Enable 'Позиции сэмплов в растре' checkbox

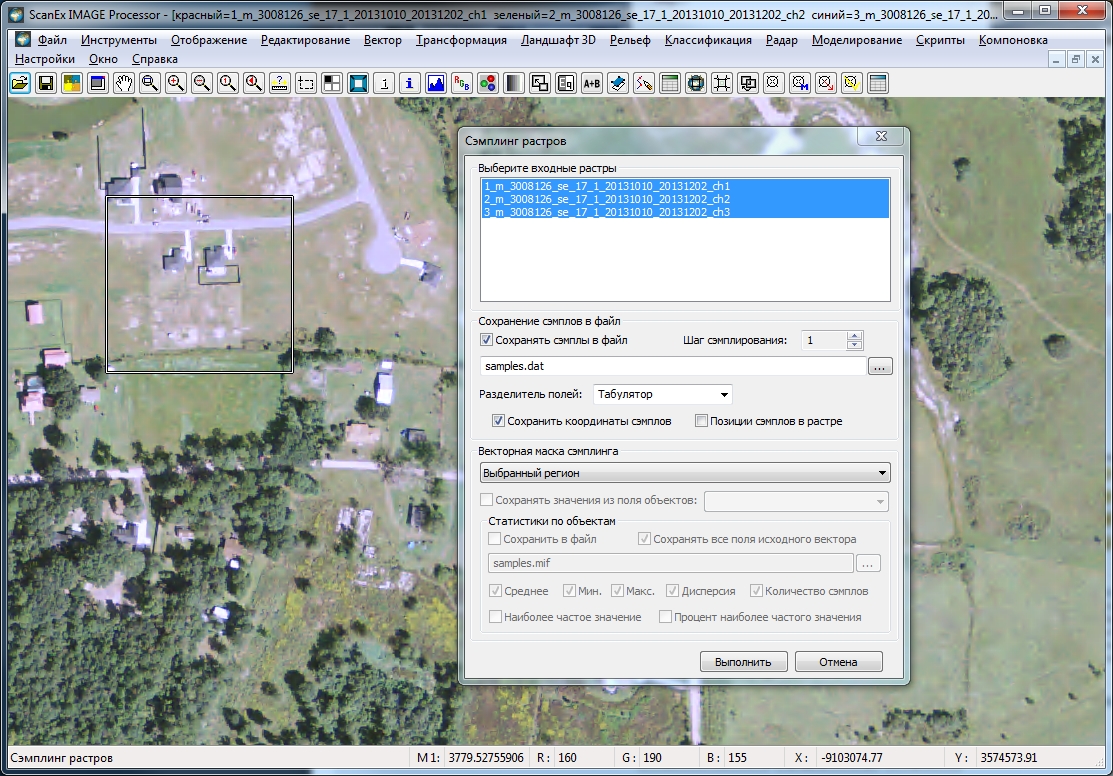701,421
